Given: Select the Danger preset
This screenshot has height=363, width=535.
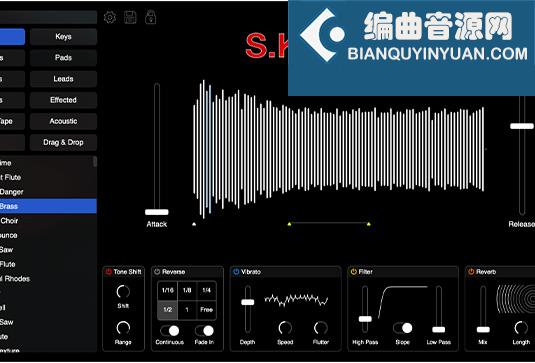Looking at the screenshot, I should 48,192.
